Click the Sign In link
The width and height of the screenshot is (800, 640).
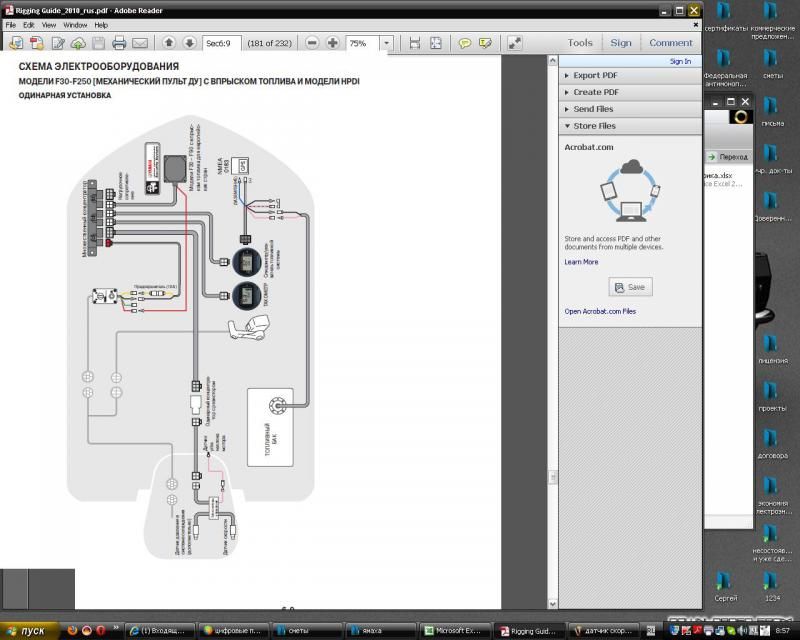680,61
